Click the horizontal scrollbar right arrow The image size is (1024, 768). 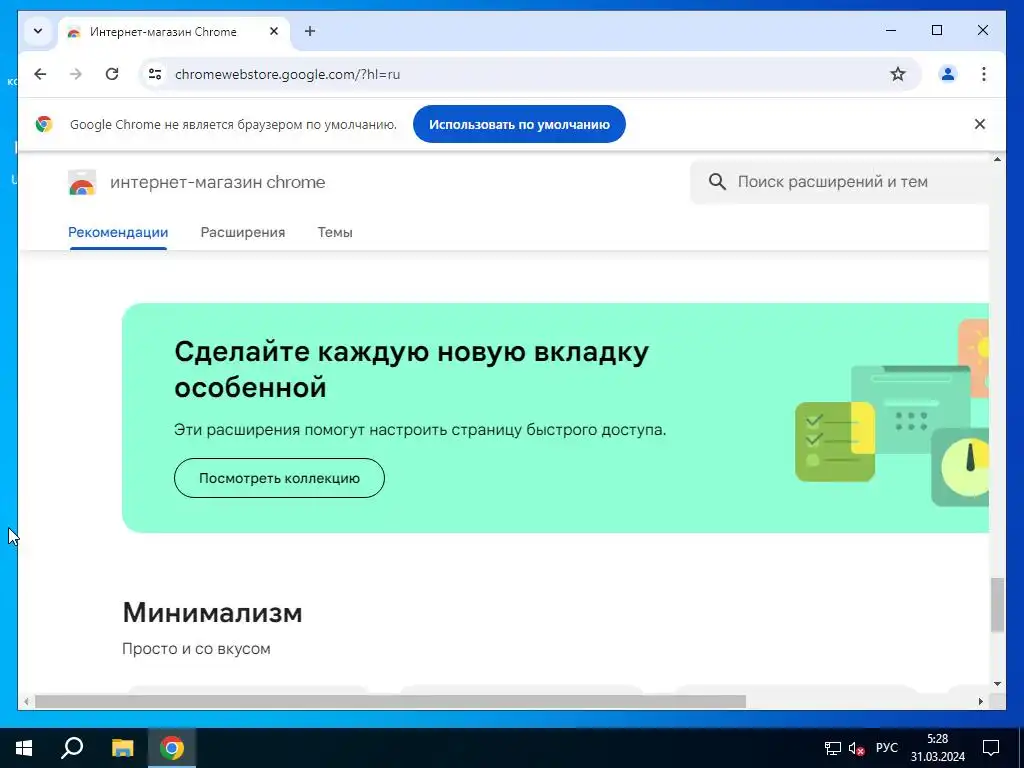point(981,701)
